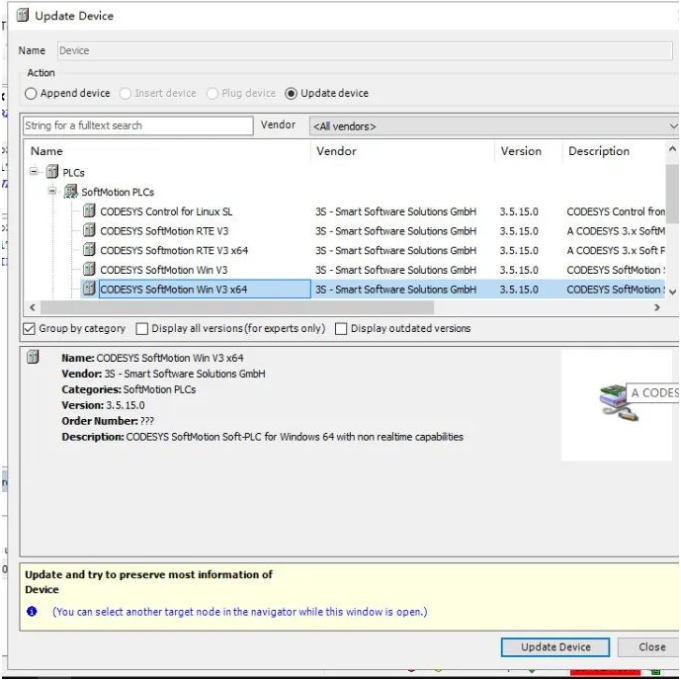Click the vertical scrollbar thumb of device list
Image resolution: width=681 pixels, height=680 pixels.
(672, 193)
